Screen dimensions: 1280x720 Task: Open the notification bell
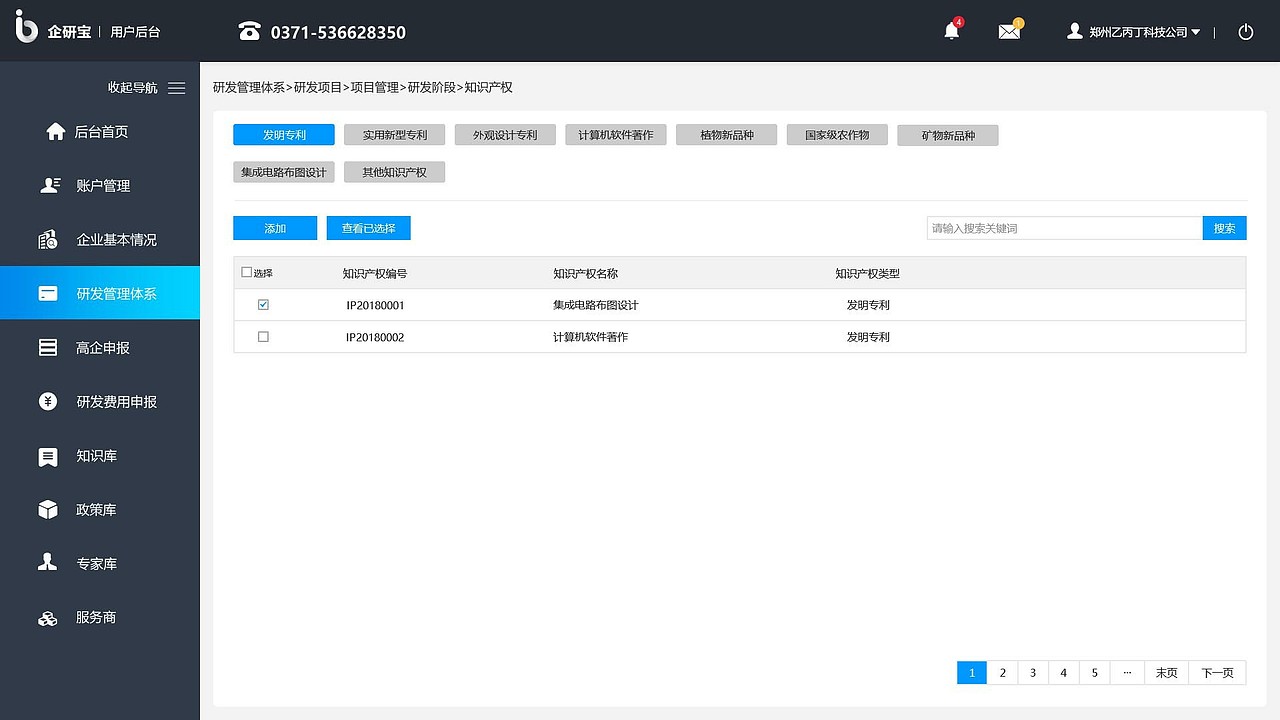tap(952, 31)
